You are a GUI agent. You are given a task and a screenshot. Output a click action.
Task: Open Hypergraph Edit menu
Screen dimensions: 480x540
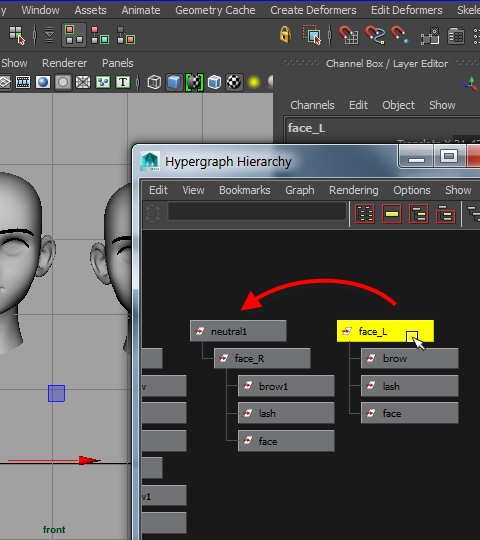(158, 190)
